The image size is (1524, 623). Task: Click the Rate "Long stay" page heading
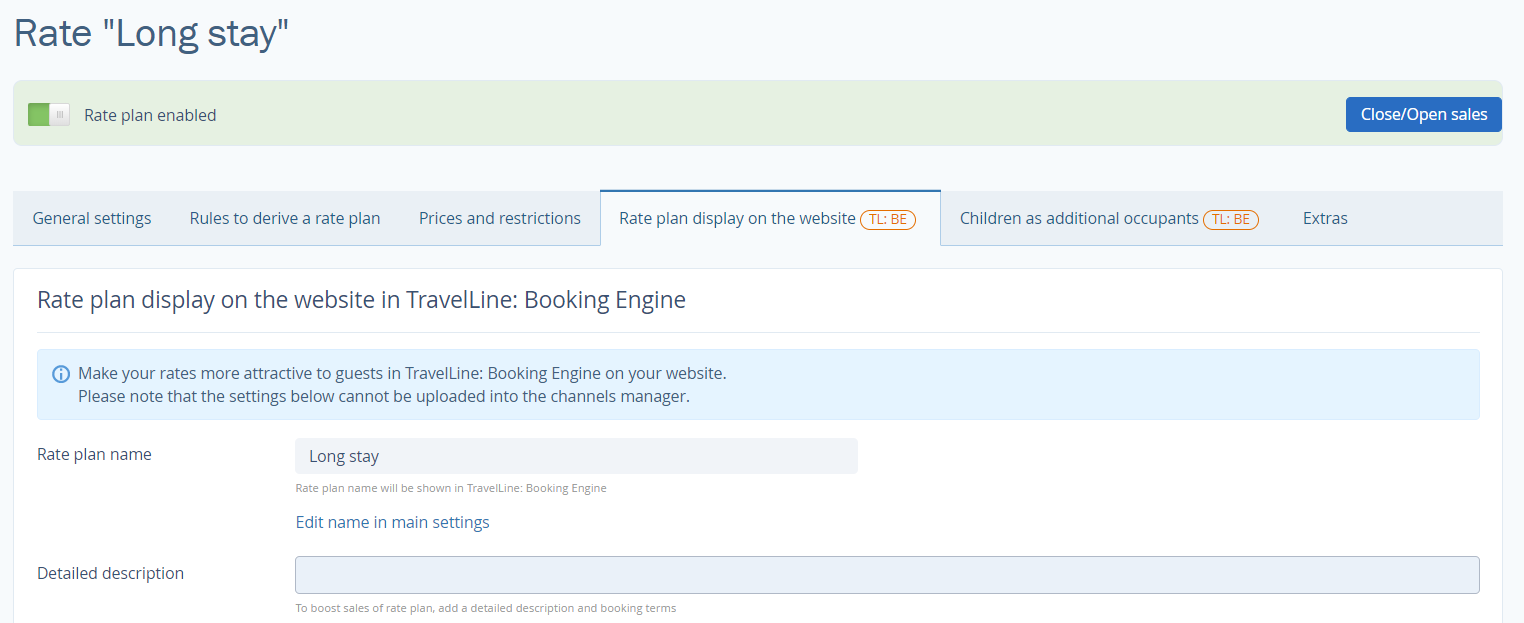tap(151, 33)
